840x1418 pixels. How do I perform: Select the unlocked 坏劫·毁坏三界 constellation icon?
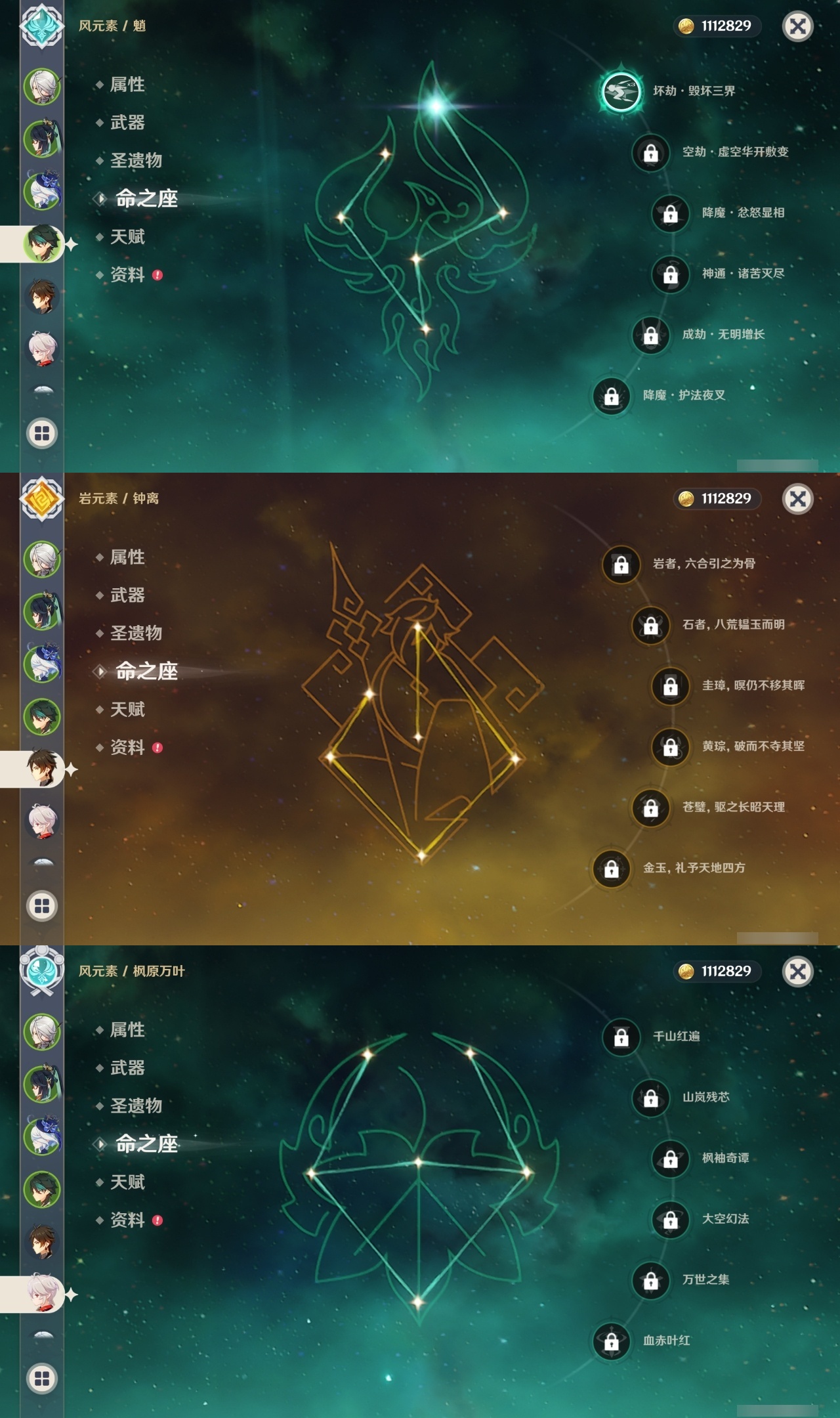point(621,91)
